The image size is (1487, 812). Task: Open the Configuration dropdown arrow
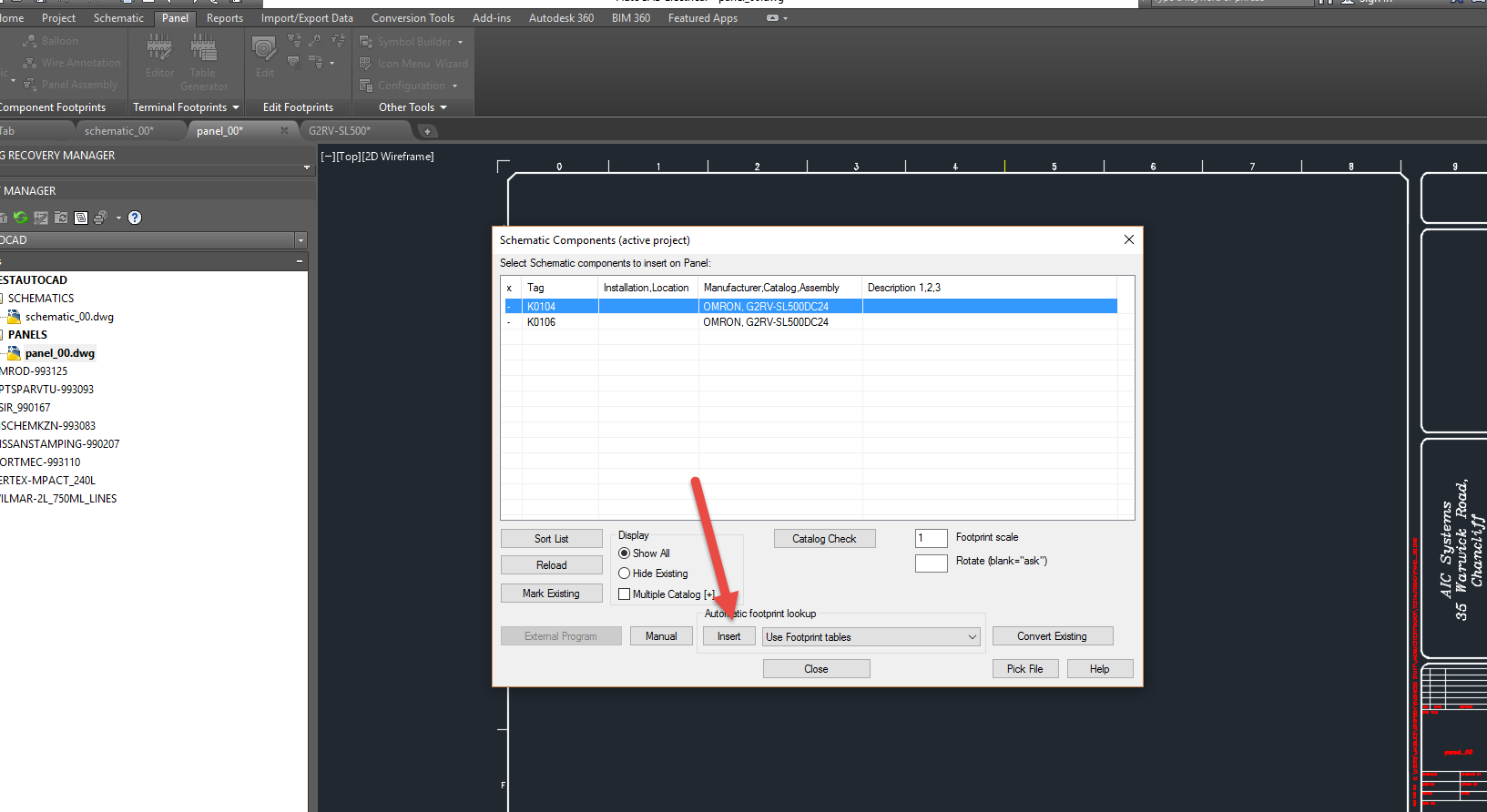coord(454,86)
